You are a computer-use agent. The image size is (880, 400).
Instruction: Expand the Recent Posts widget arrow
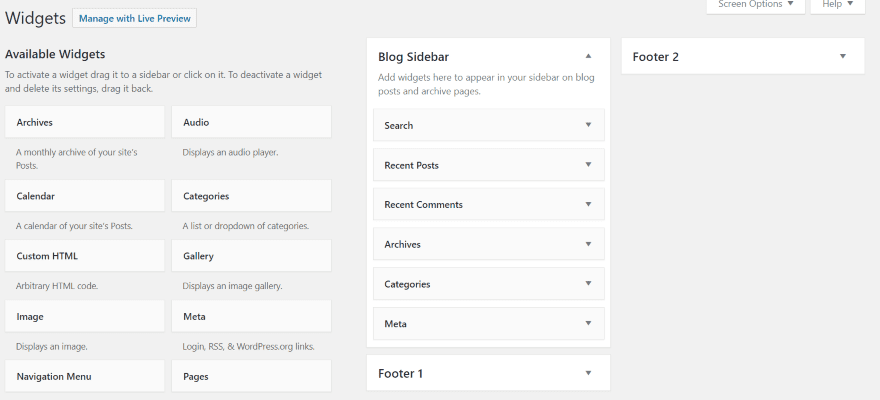coord(588,165)
